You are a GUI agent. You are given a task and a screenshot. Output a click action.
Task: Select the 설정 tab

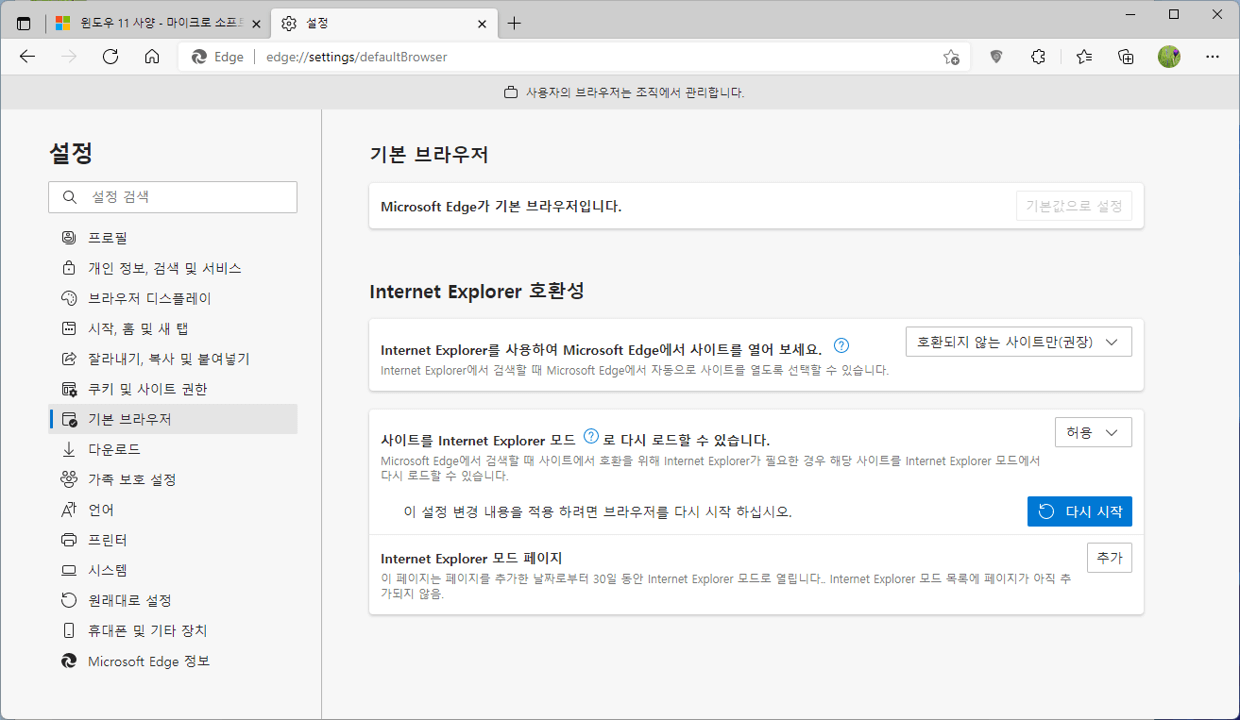tap(384, 23)
